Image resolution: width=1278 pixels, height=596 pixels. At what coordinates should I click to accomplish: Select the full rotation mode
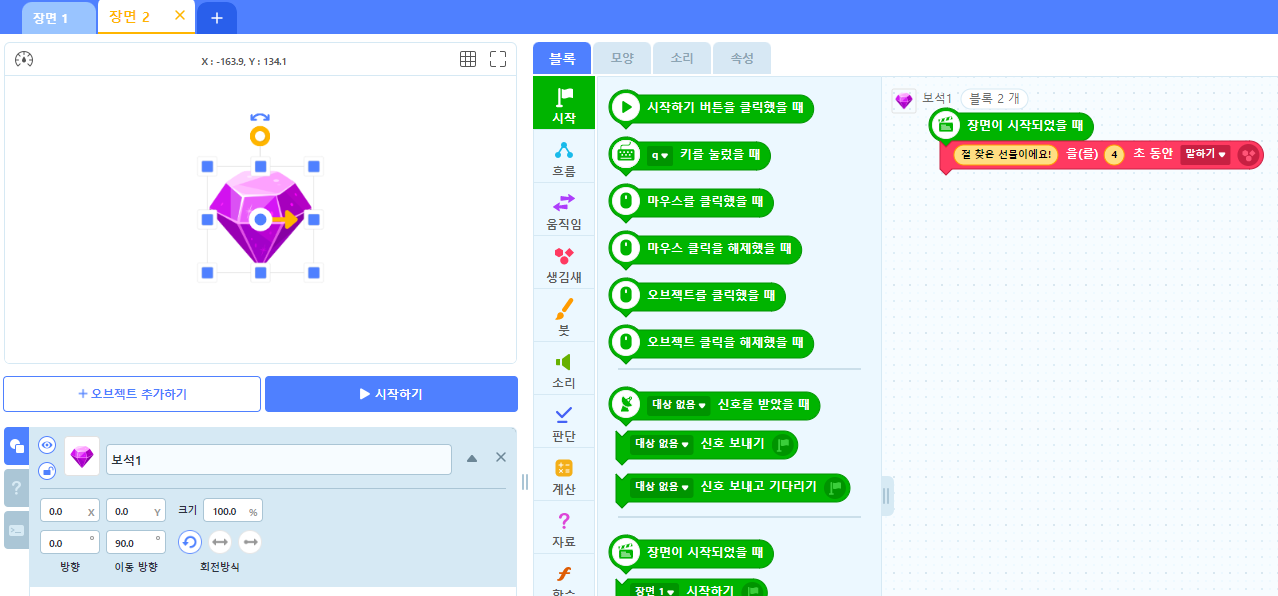pyautogui.click(x=190, y=542)
